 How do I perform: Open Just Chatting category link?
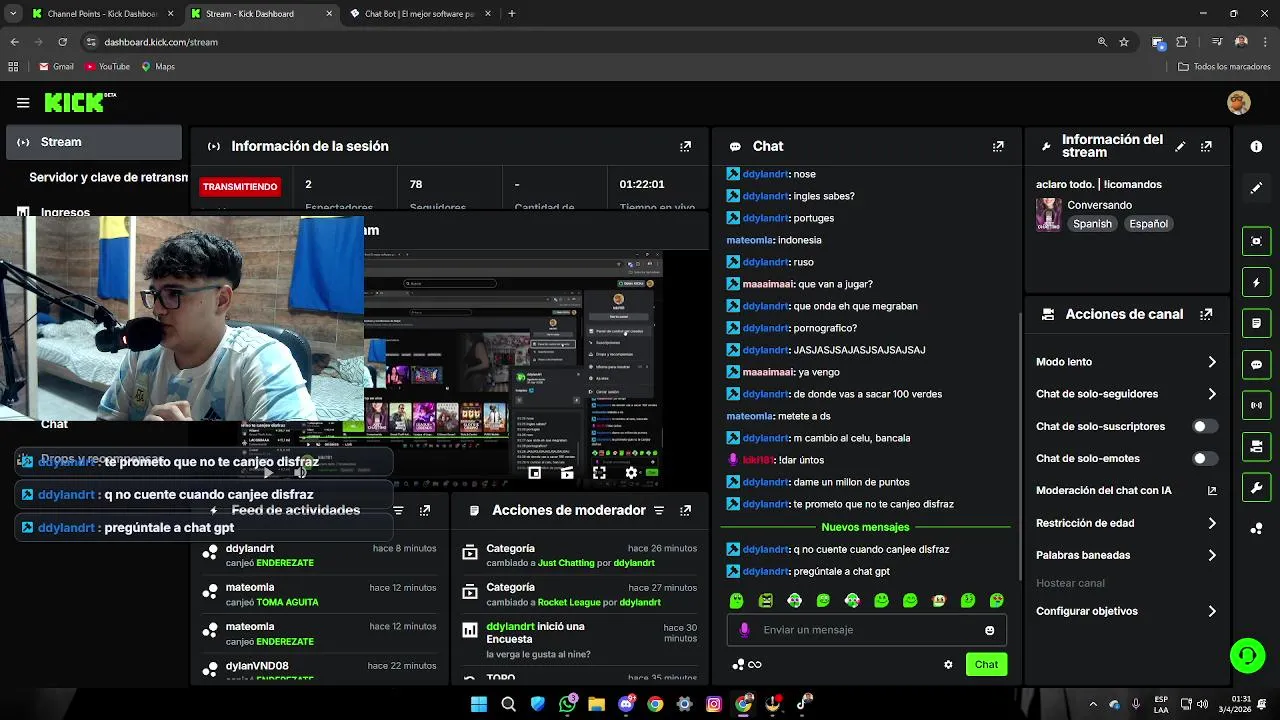coord(566,563)
